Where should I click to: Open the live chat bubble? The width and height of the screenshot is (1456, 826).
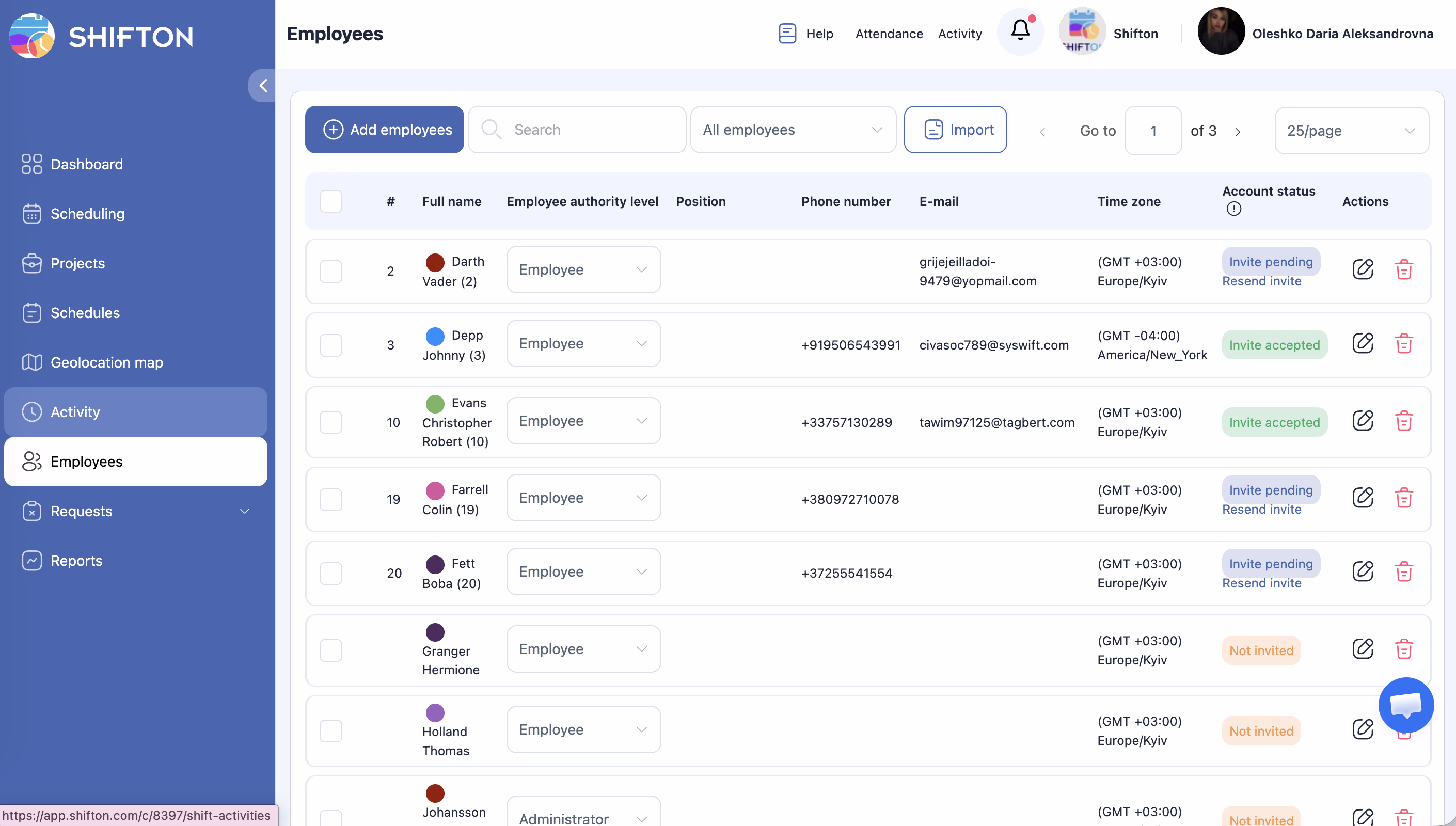pos(1405,705)
